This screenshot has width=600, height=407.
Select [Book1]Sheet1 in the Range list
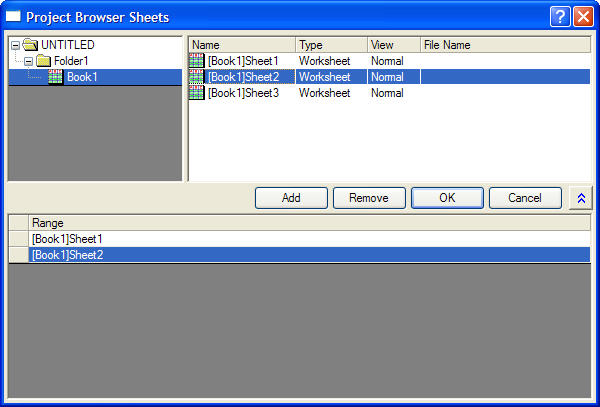pyautogui.click(x=68, y=239)
